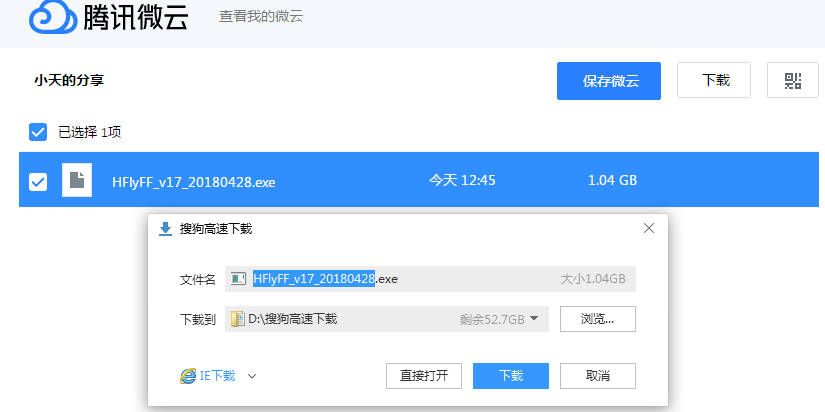This screenshot has height=412, width=825.
Task: Click the IE下载 option
Action: [217, 376]
